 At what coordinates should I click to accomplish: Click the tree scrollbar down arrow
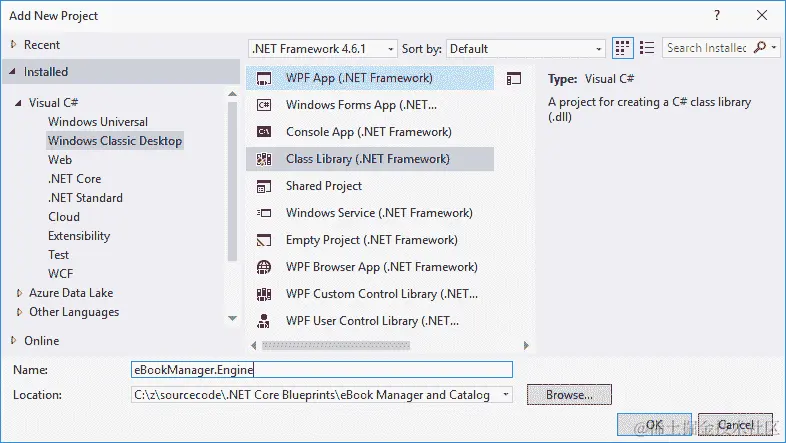232,318
